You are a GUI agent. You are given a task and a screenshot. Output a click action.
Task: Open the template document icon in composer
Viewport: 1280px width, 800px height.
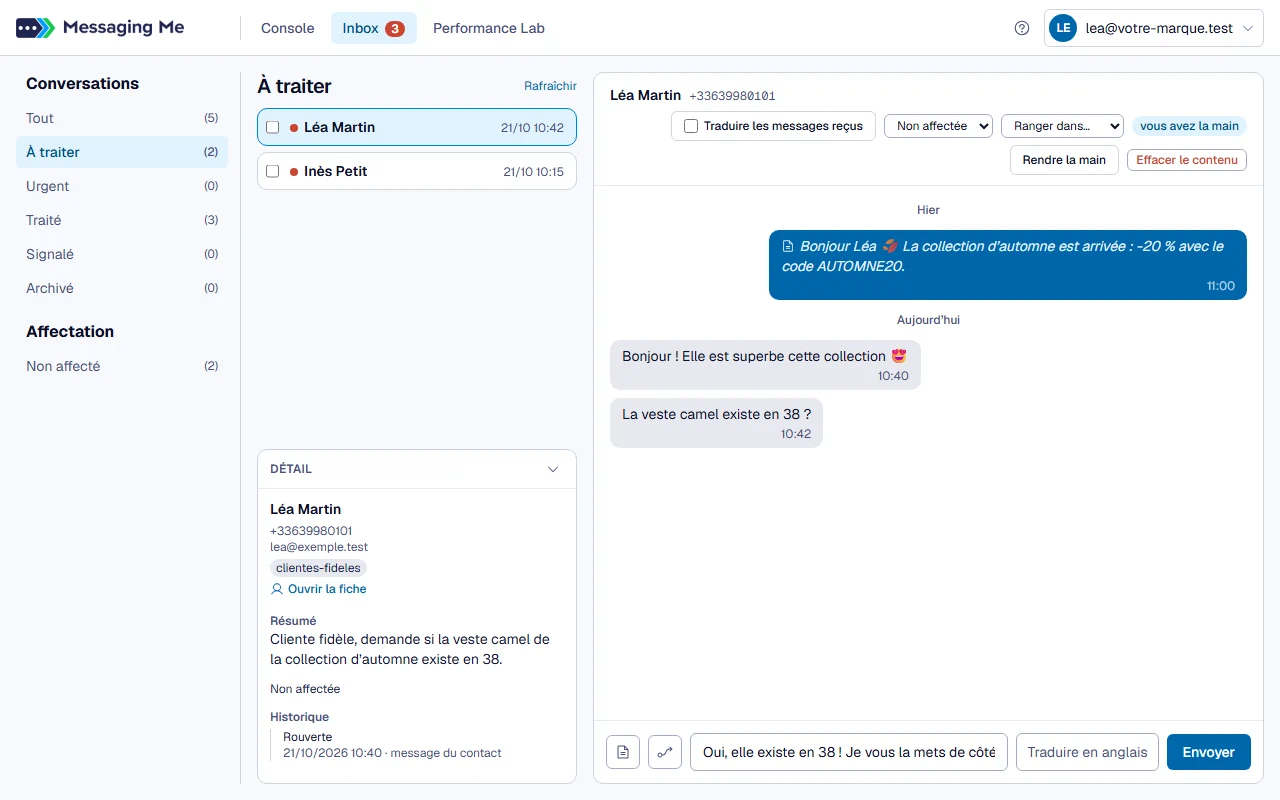pos(623,752)
